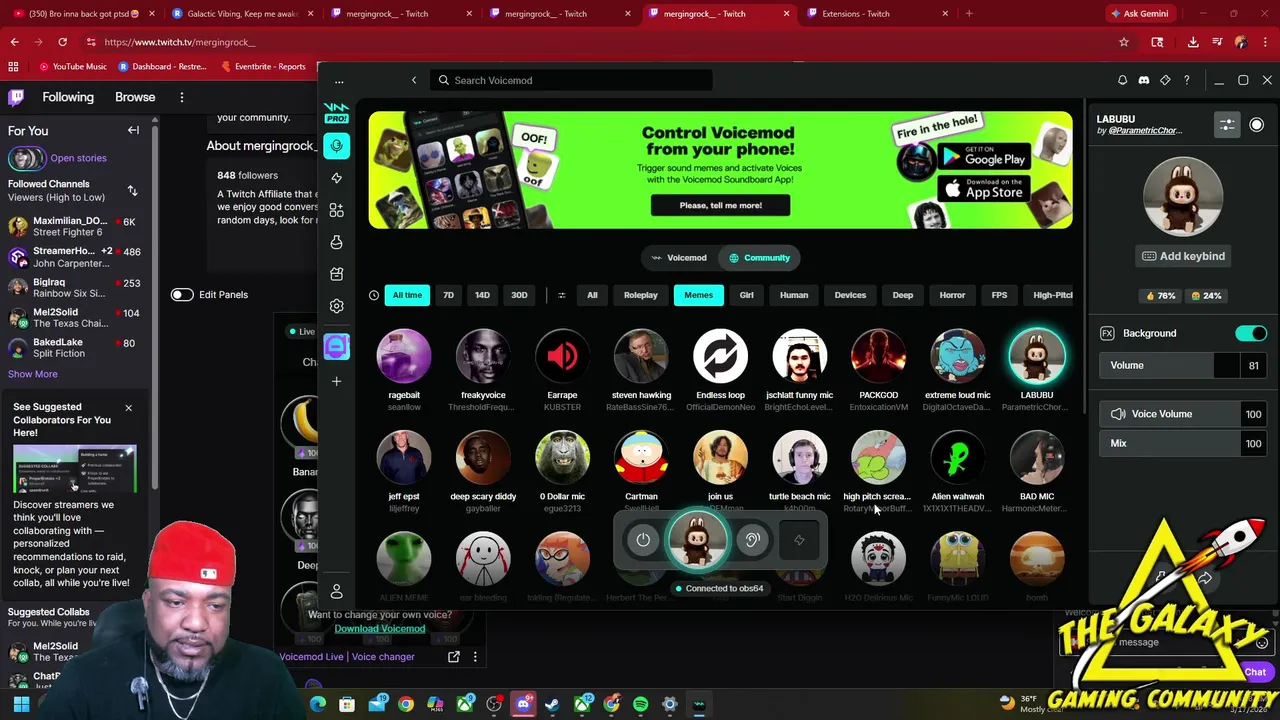Open the @ParametricChor... author link
Screen dimensions: 1280x720
click(x=1145, y=130)
